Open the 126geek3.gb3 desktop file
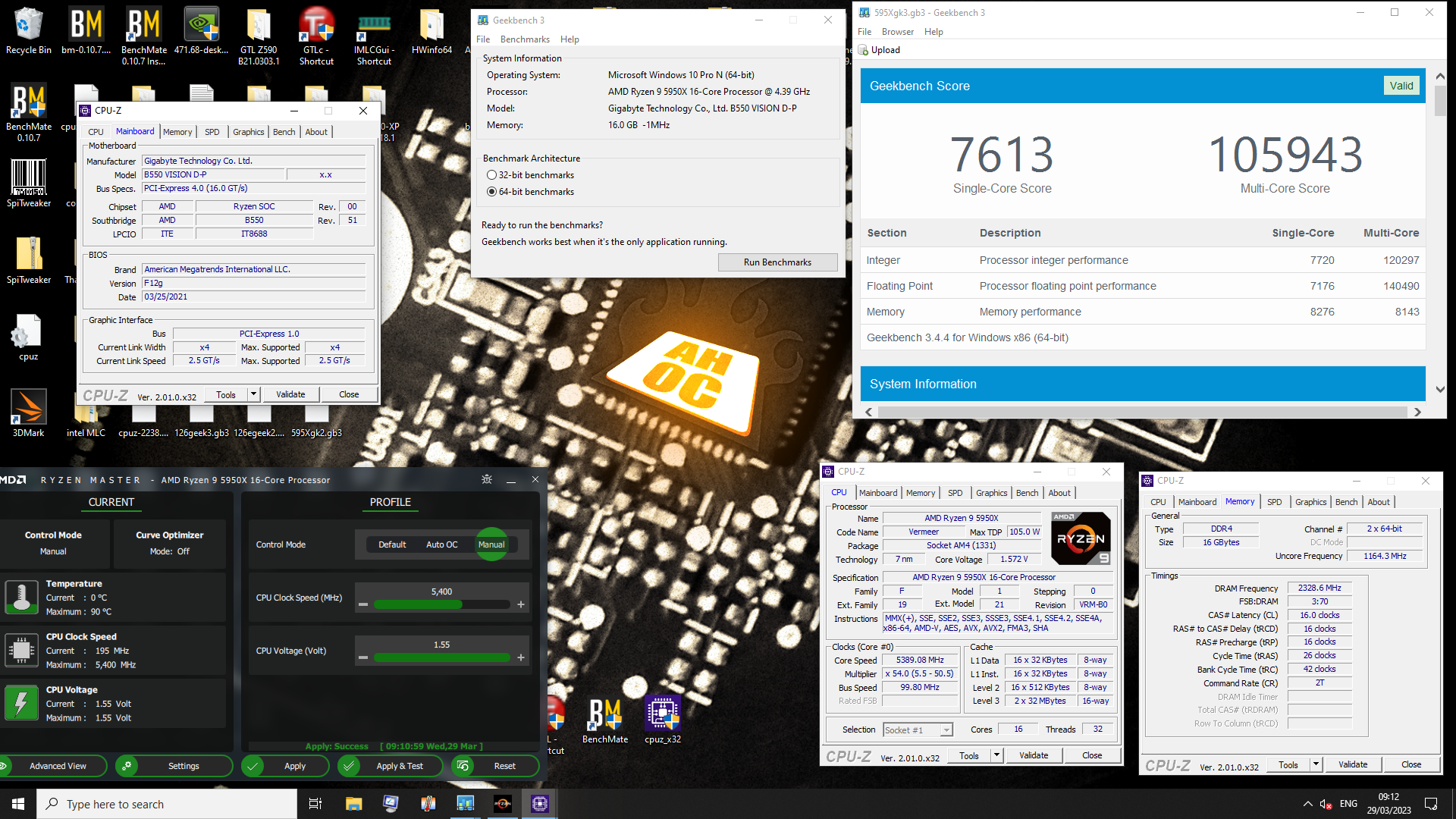Viewport: 1456px width, 819px height. pos(201,423)
